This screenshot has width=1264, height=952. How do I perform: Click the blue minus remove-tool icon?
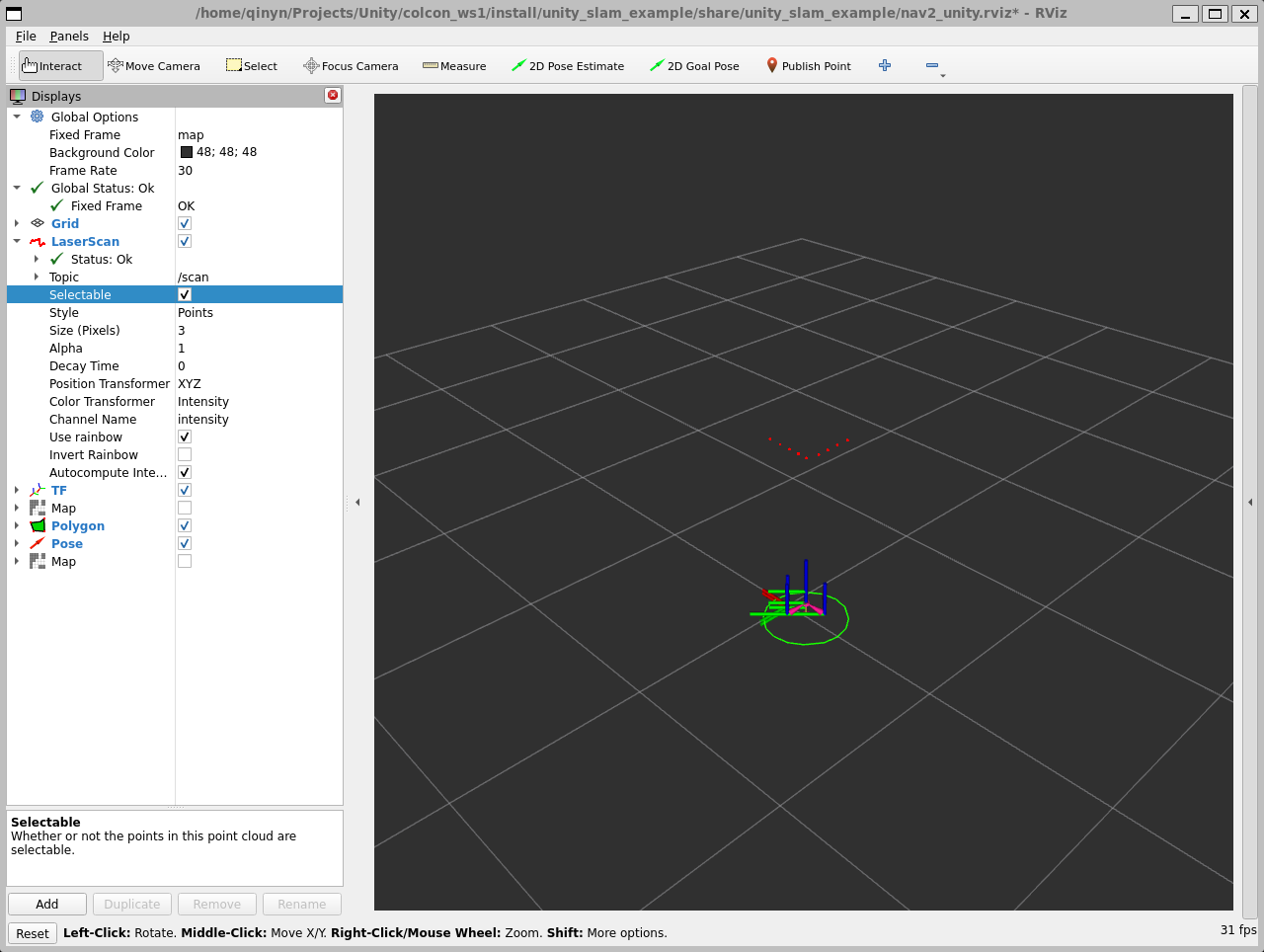[x=931, y=65]
